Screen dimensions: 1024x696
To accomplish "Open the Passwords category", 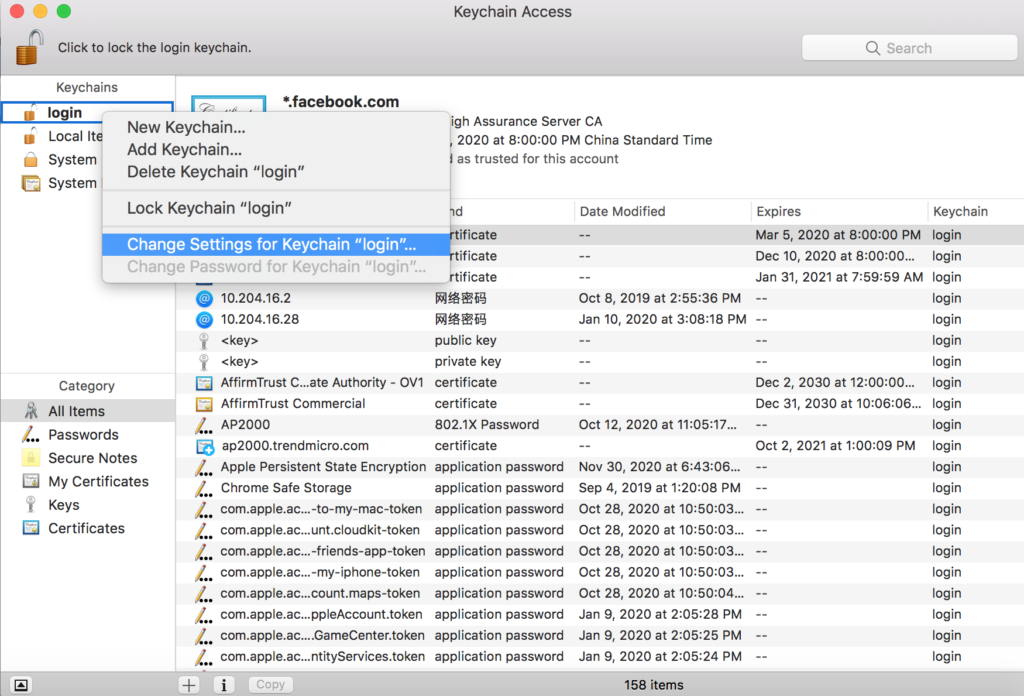I will point(83,435).
